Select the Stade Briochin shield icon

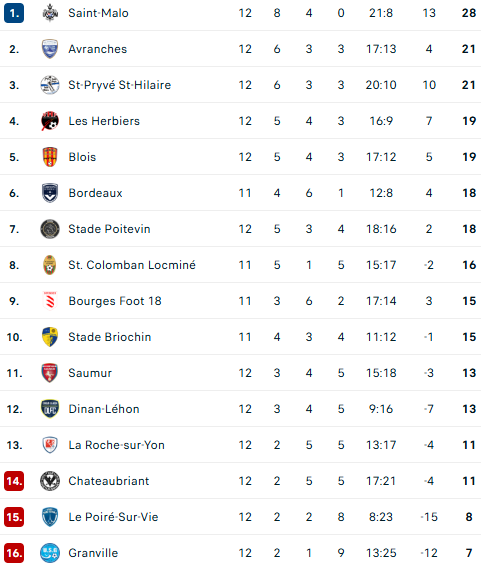coord(50,337)
